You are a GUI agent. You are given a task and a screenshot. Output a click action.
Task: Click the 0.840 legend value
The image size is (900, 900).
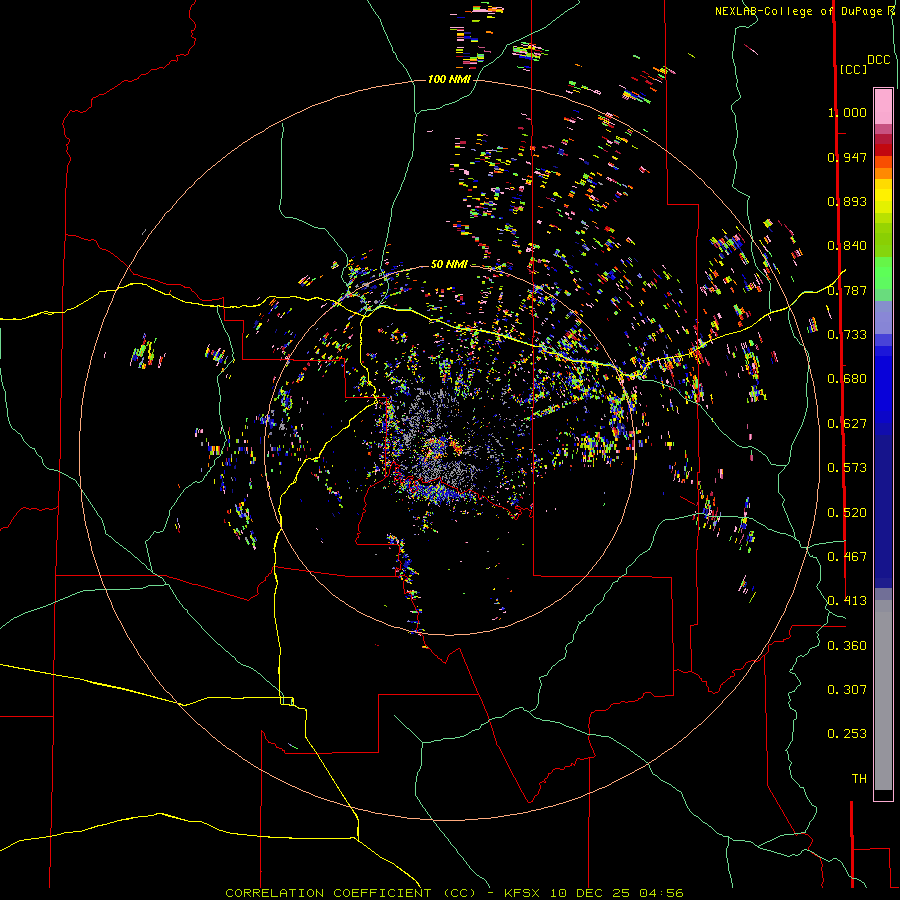pos(847,246)
